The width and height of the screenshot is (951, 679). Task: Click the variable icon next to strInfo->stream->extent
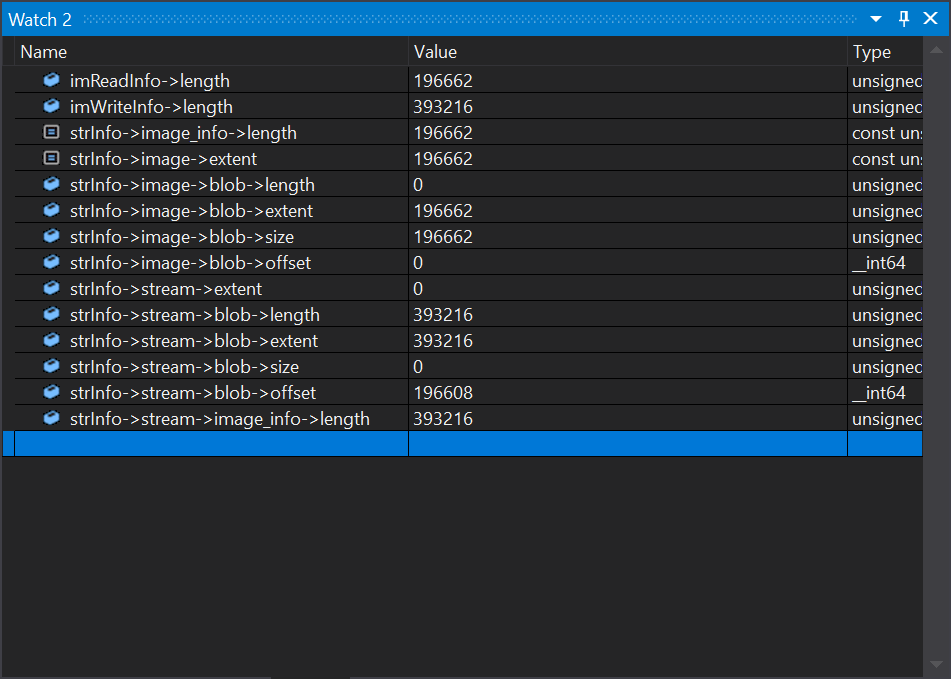coord(50,288)
